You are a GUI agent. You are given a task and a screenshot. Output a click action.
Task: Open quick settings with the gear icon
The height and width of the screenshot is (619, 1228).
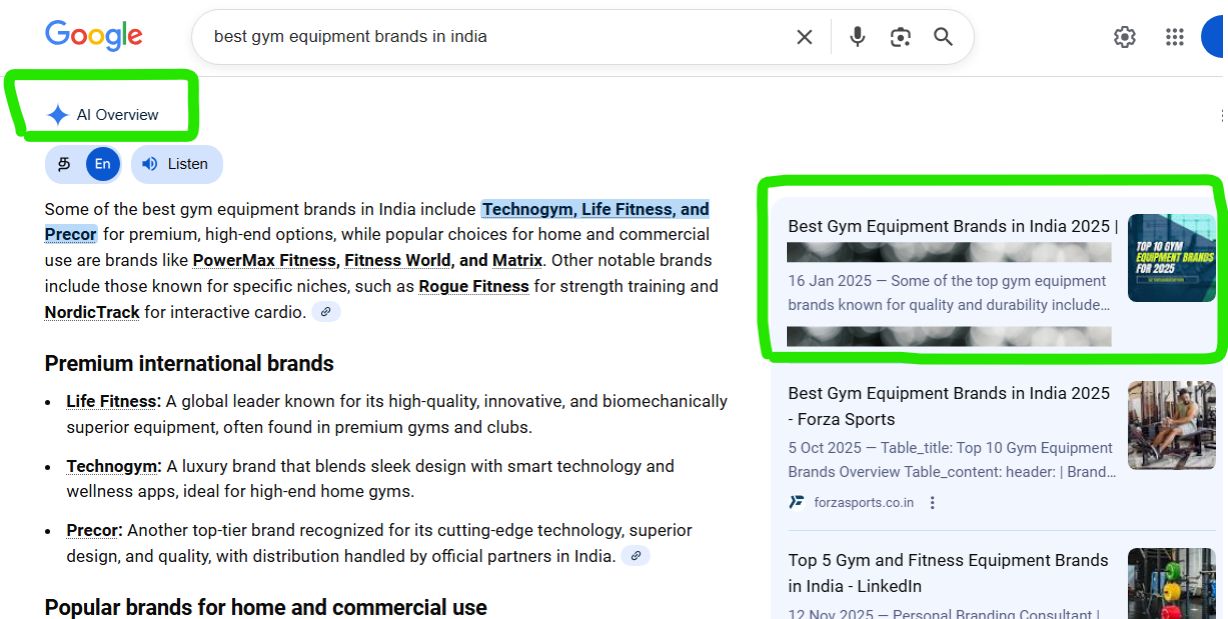(x=1124, y=36)
